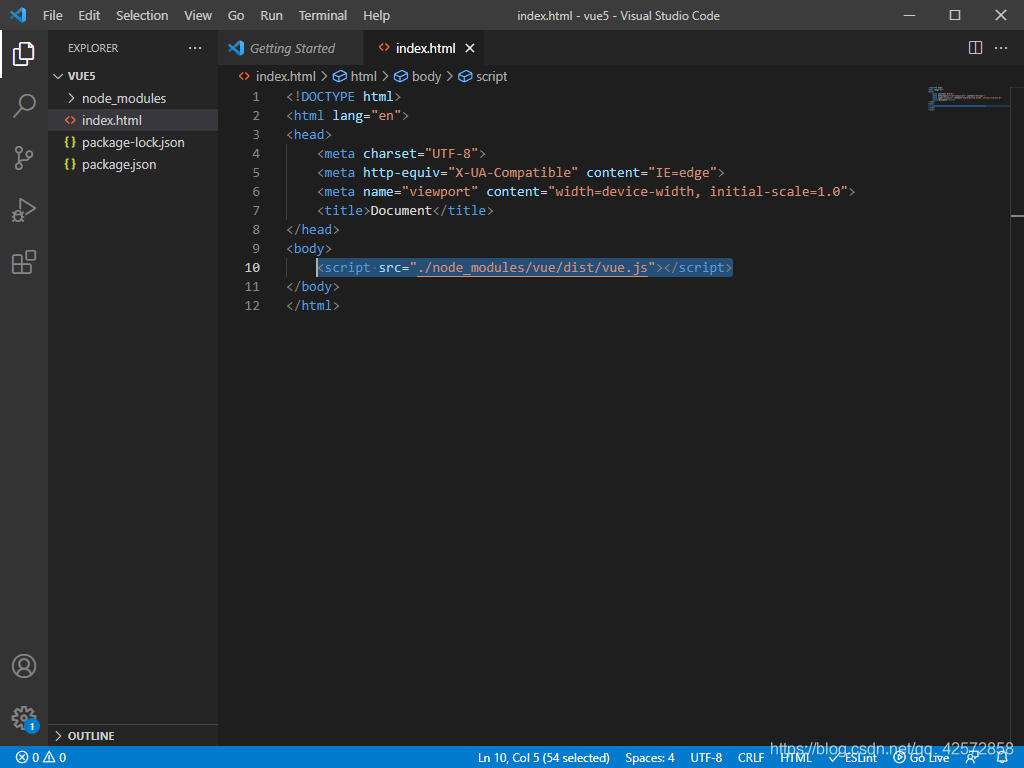This screenshot has width=1024, height=768.
Task: Select index.html in the Explorer tree
Action: point(133,120)
